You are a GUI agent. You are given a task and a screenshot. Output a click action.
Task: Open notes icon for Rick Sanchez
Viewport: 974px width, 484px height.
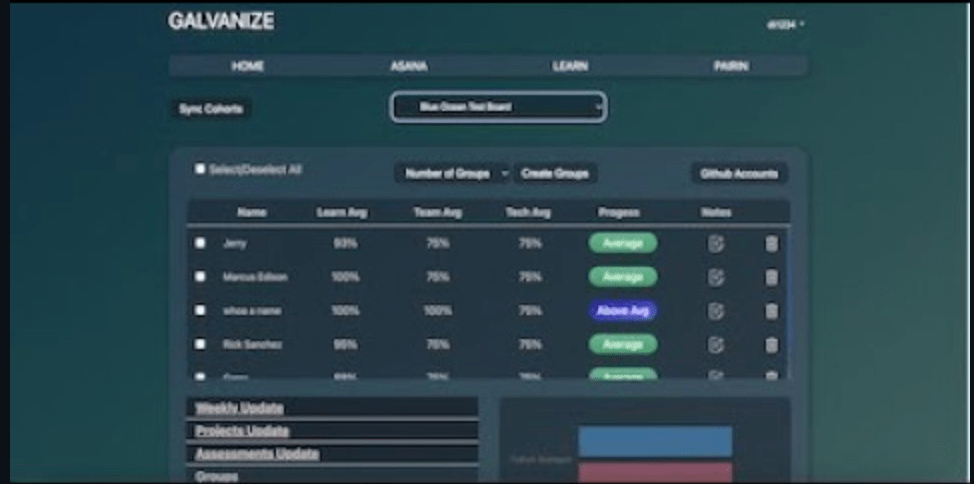pyautogui.click(x=716, y=345)
